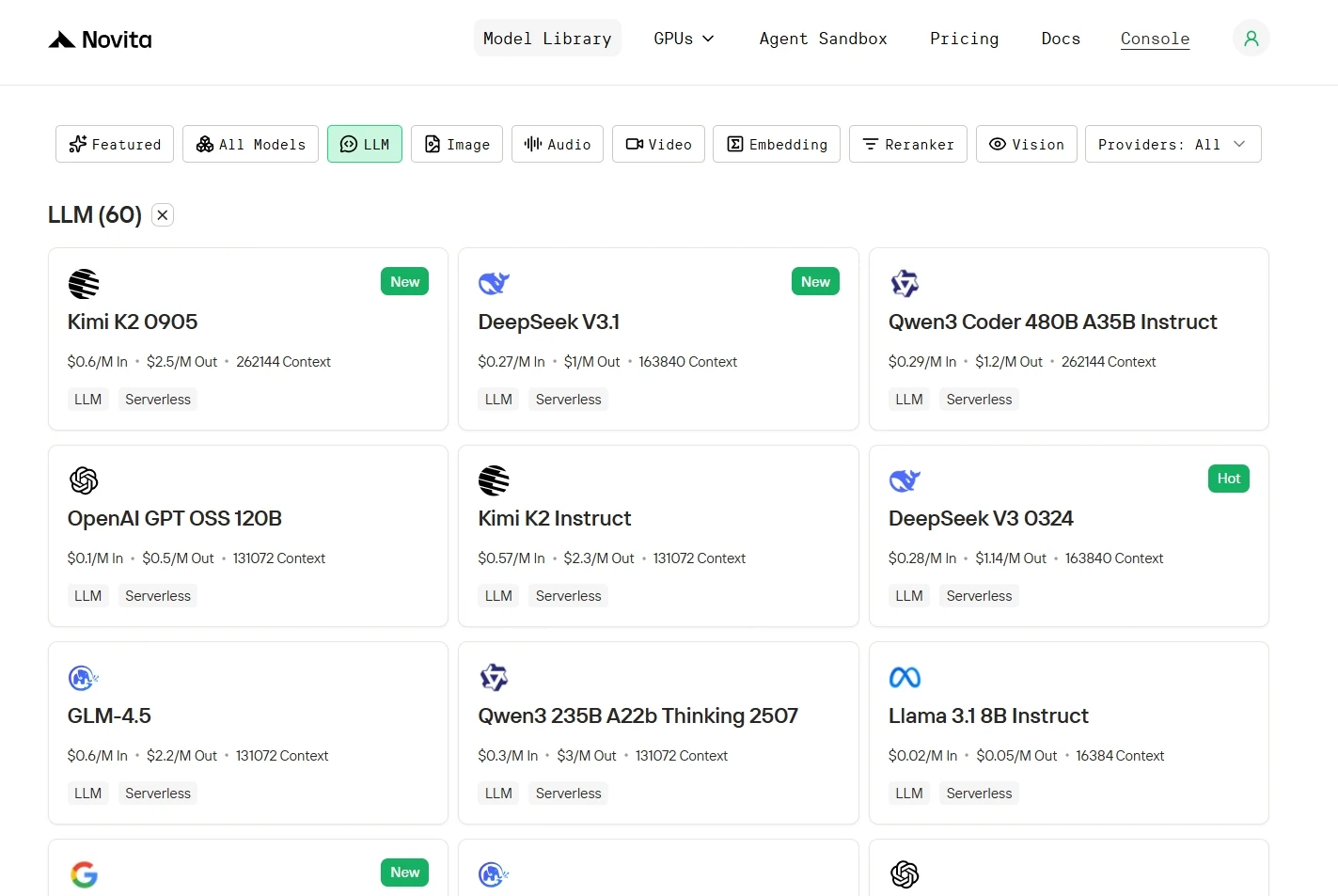The height and width of the screenshot is (896, 1338).
Task: Click the DeepSeek V3 0324 whale logo
Action: click(905, 480)
